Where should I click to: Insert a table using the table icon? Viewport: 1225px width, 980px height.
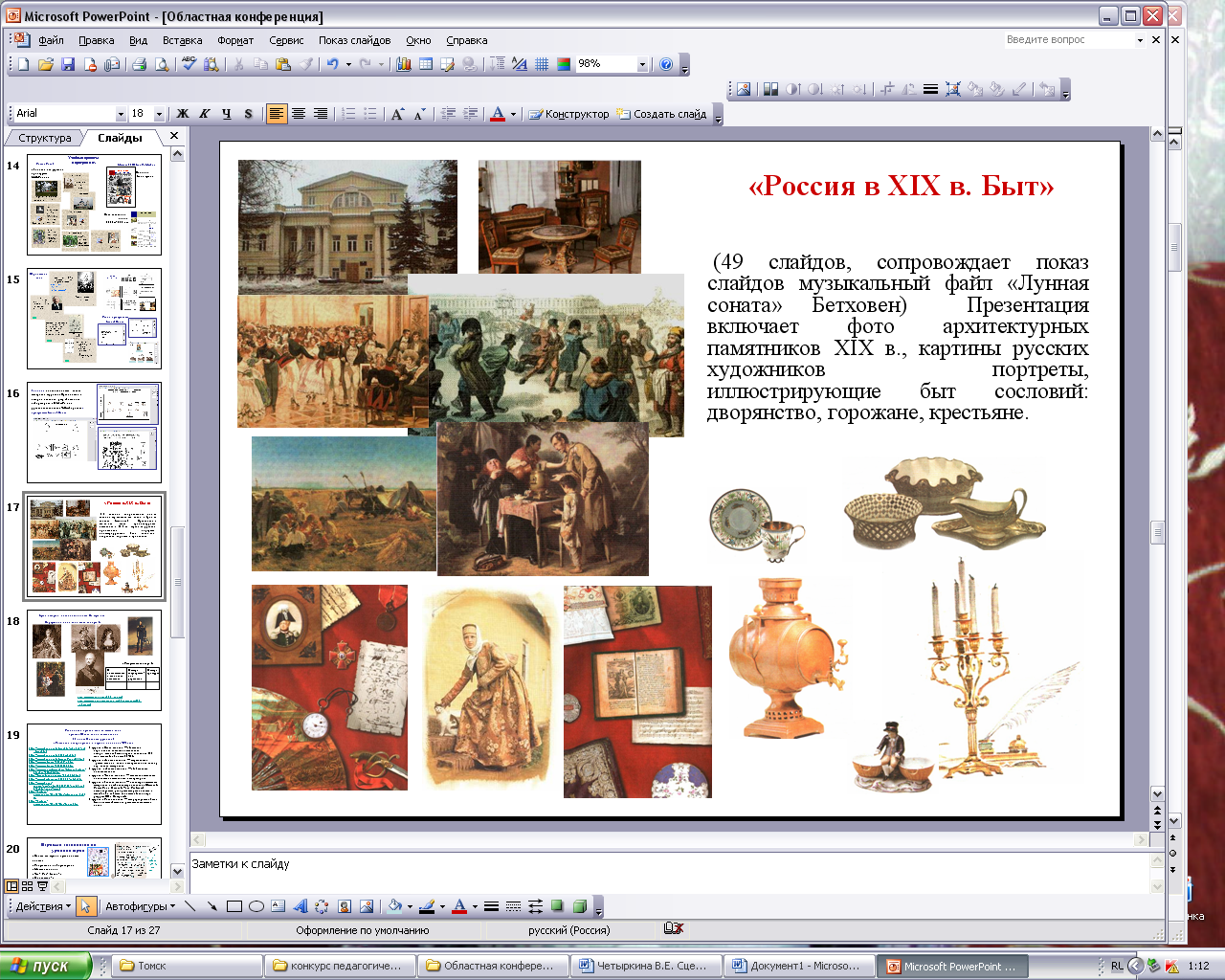(426, 64)
